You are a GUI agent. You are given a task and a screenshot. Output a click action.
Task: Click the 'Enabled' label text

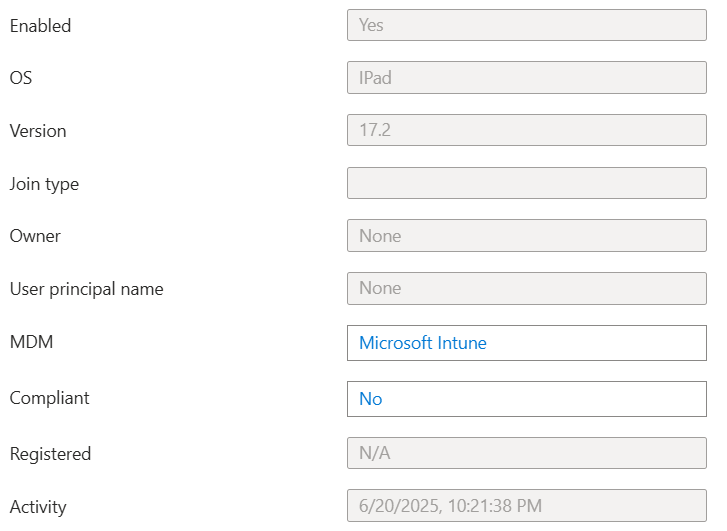[40, 26]
